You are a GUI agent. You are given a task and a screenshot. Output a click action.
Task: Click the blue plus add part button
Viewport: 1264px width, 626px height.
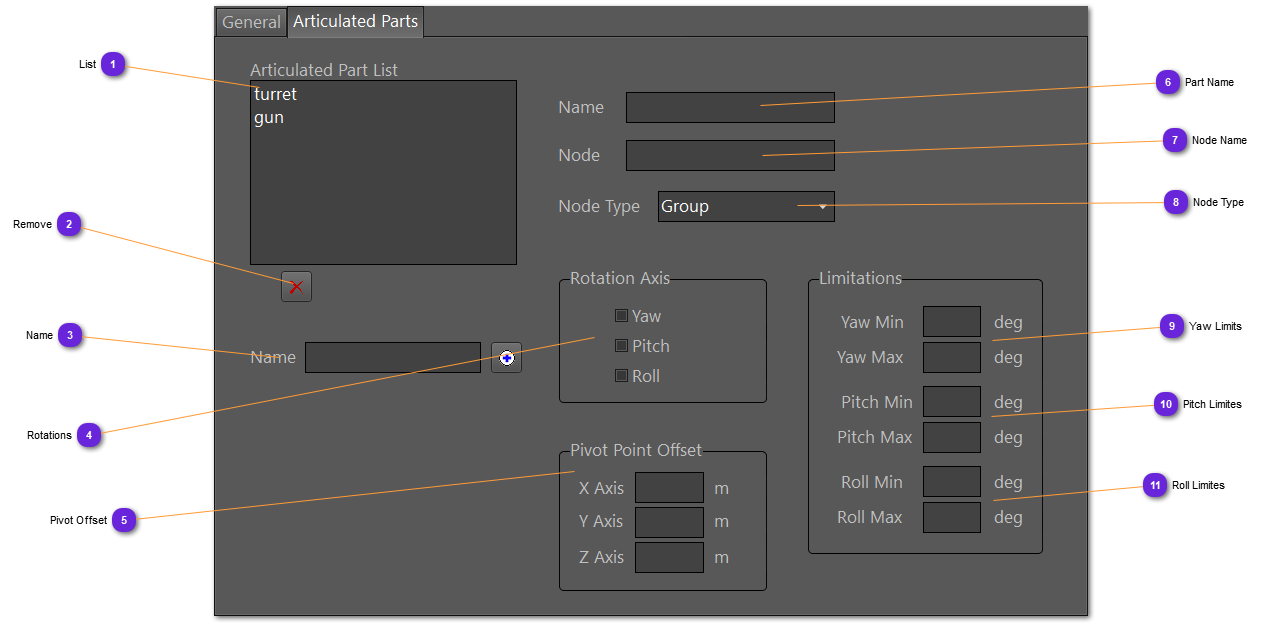(506, 358)
